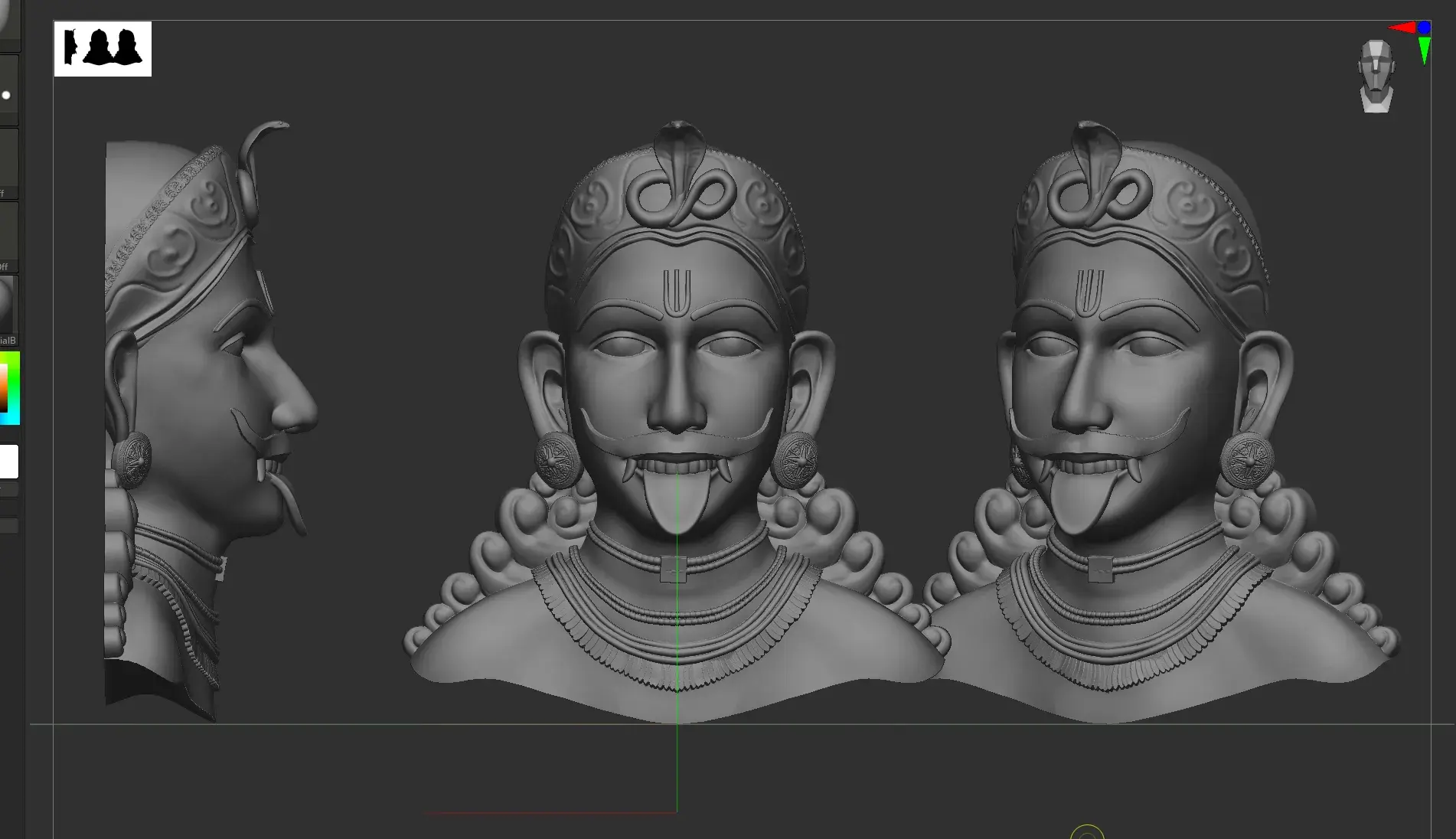Click the silhouette preview thumbnail
This screenshot has width=1456, height=839.
pos(103,49)
